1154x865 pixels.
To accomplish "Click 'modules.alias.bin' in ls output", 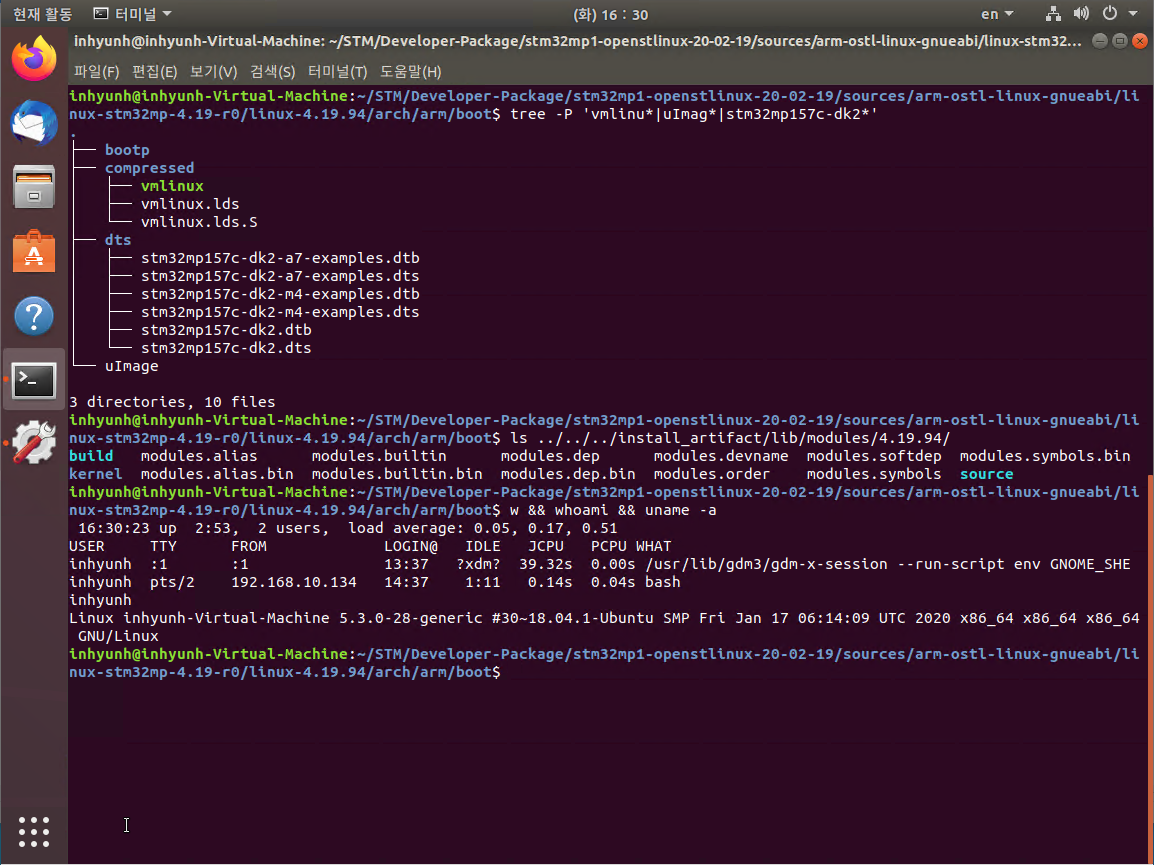I will point(217,474).
